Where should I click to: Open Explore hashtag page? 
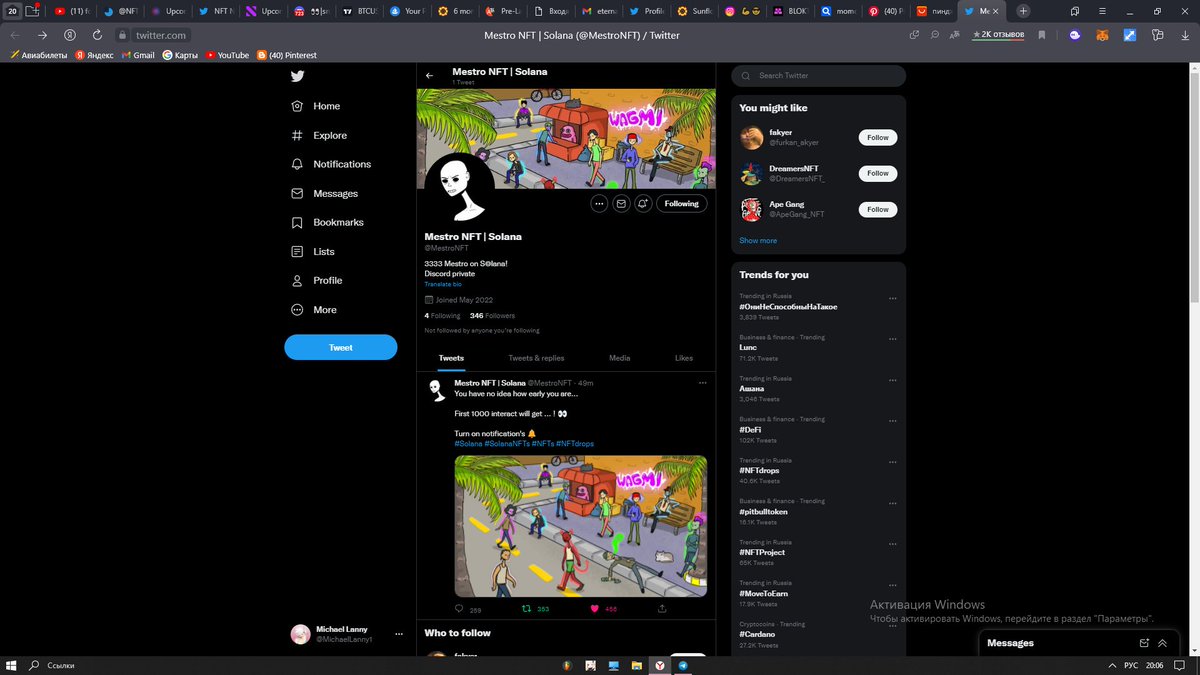tap(318, 135)
